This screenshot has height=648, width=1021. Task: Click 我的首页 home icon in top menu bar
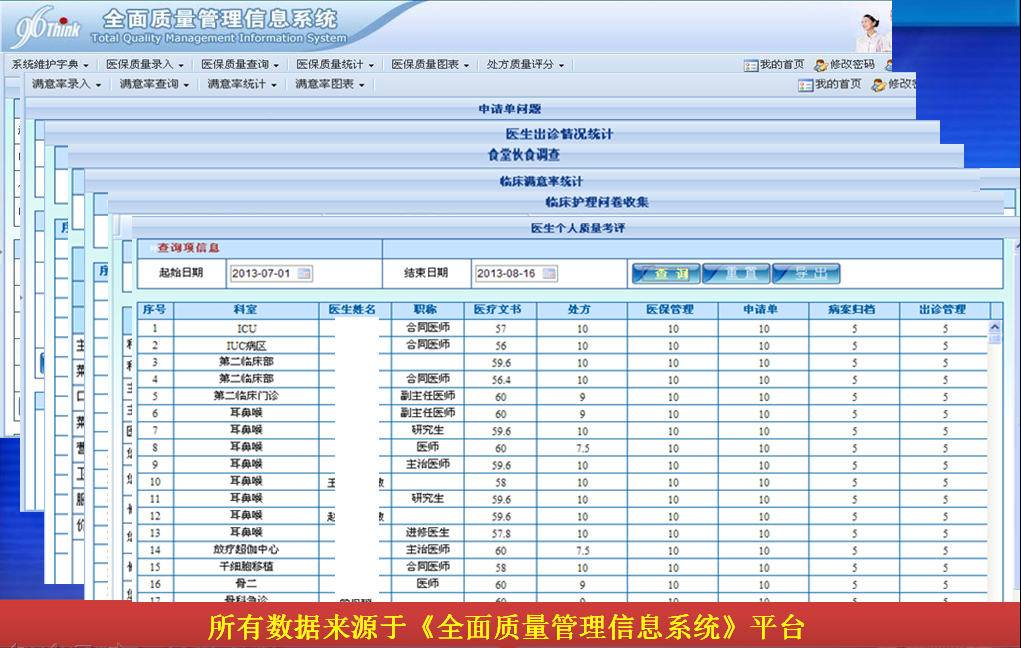coord(751,65)
